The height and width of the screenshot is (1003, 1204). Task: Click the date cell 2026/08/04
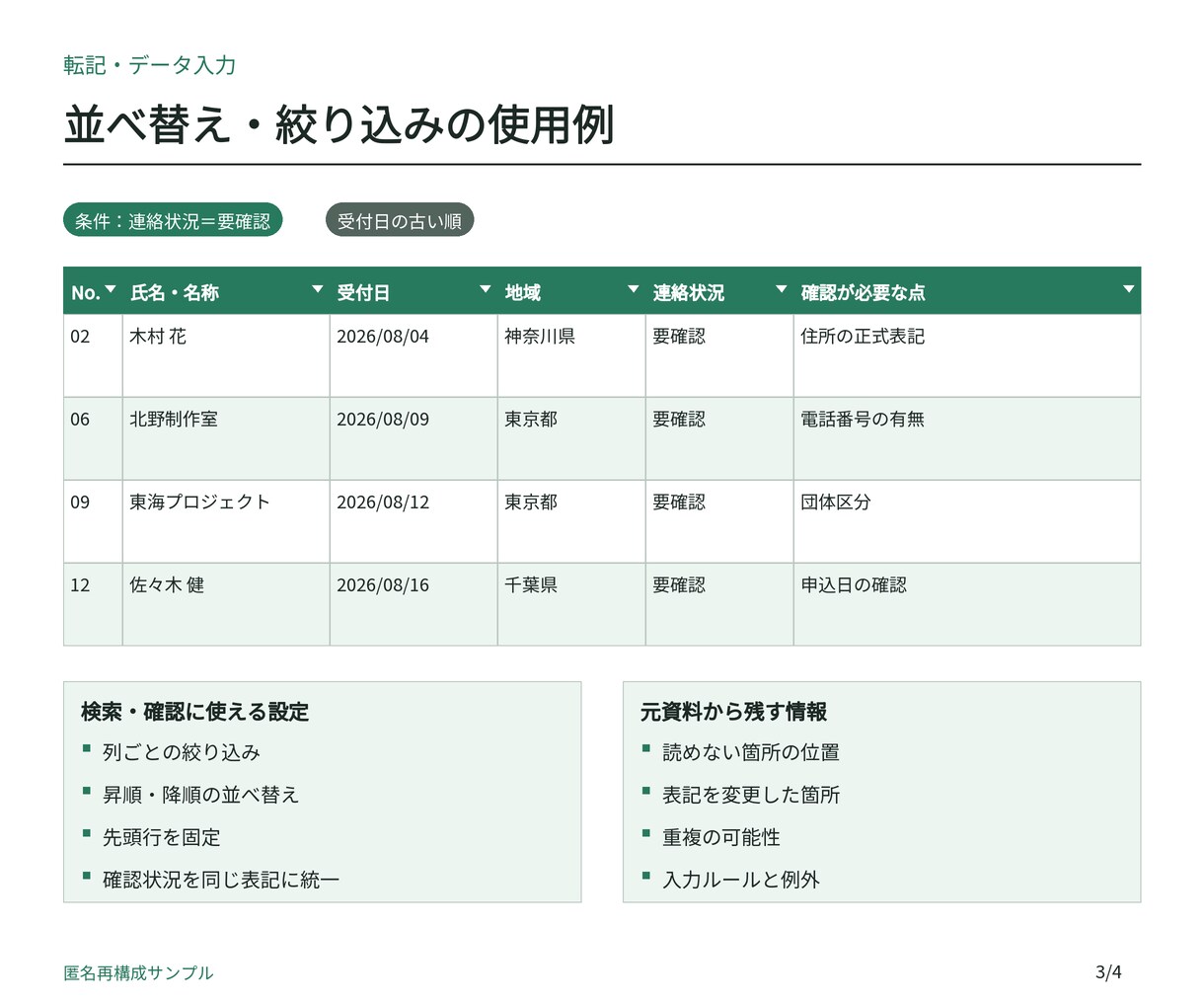click(414, 355)
